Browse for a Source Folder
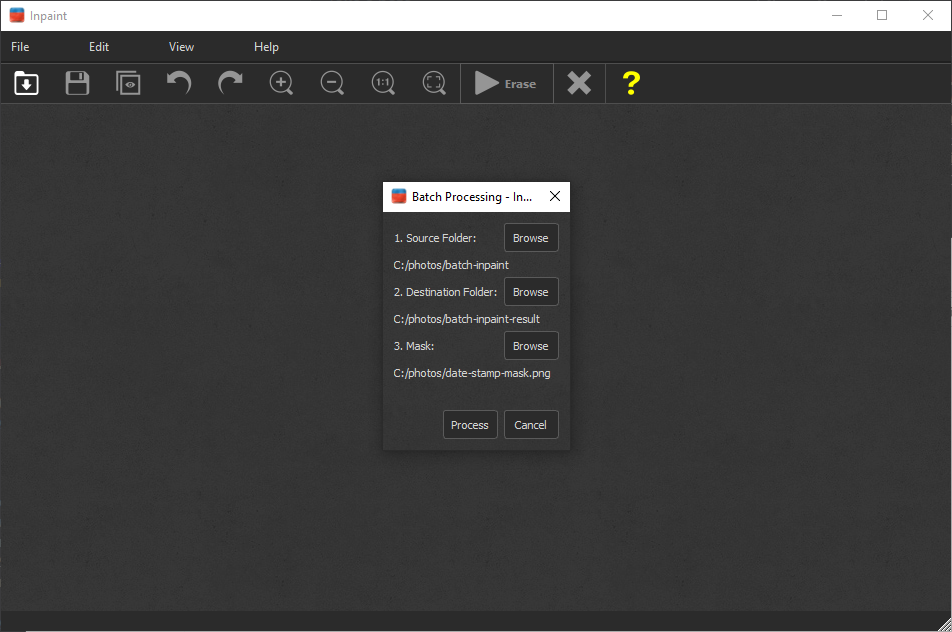Screen dimensions: 952x632 click(x=531, y=237)
